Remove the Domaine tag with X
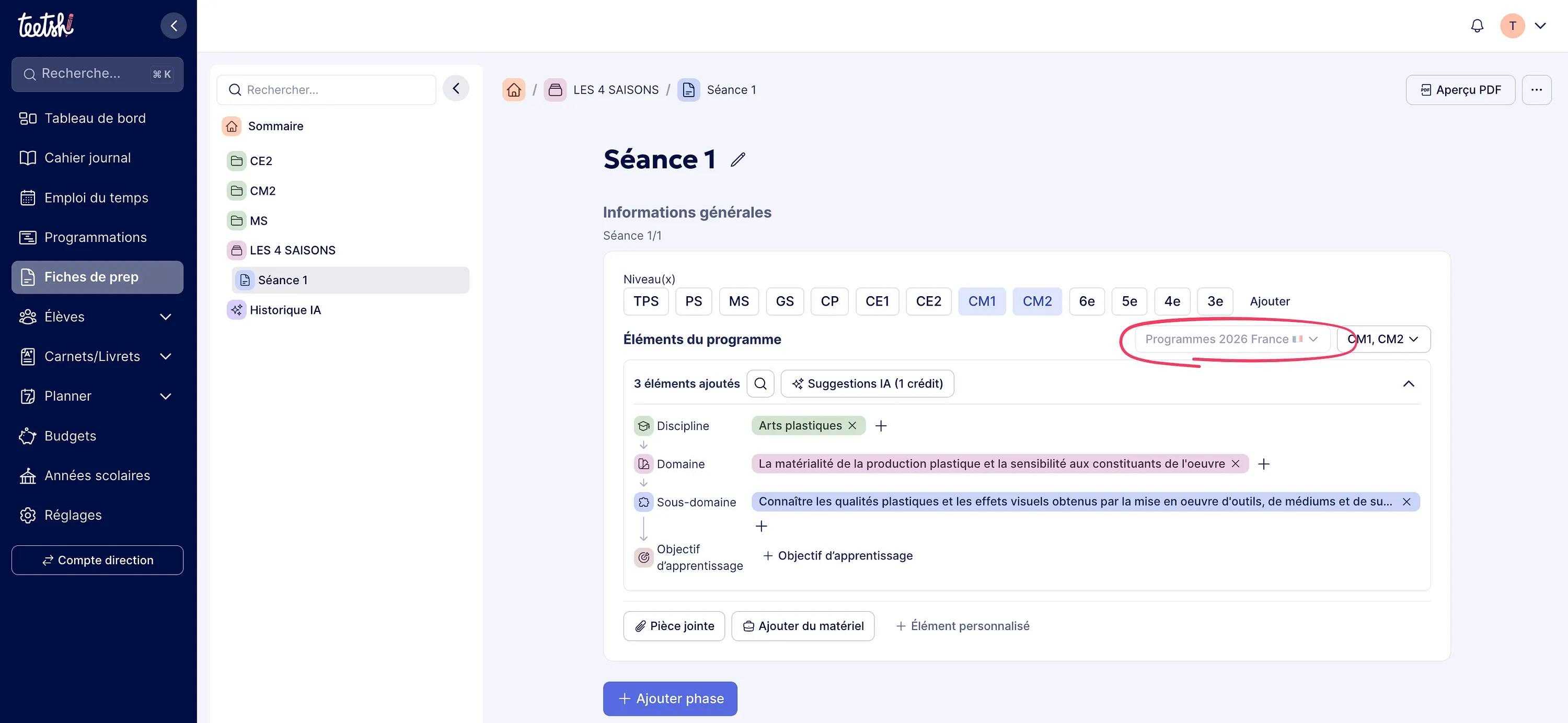The width and height of the screenshot is (1568, 723). pyautogui.click(x=1236, y=464)
